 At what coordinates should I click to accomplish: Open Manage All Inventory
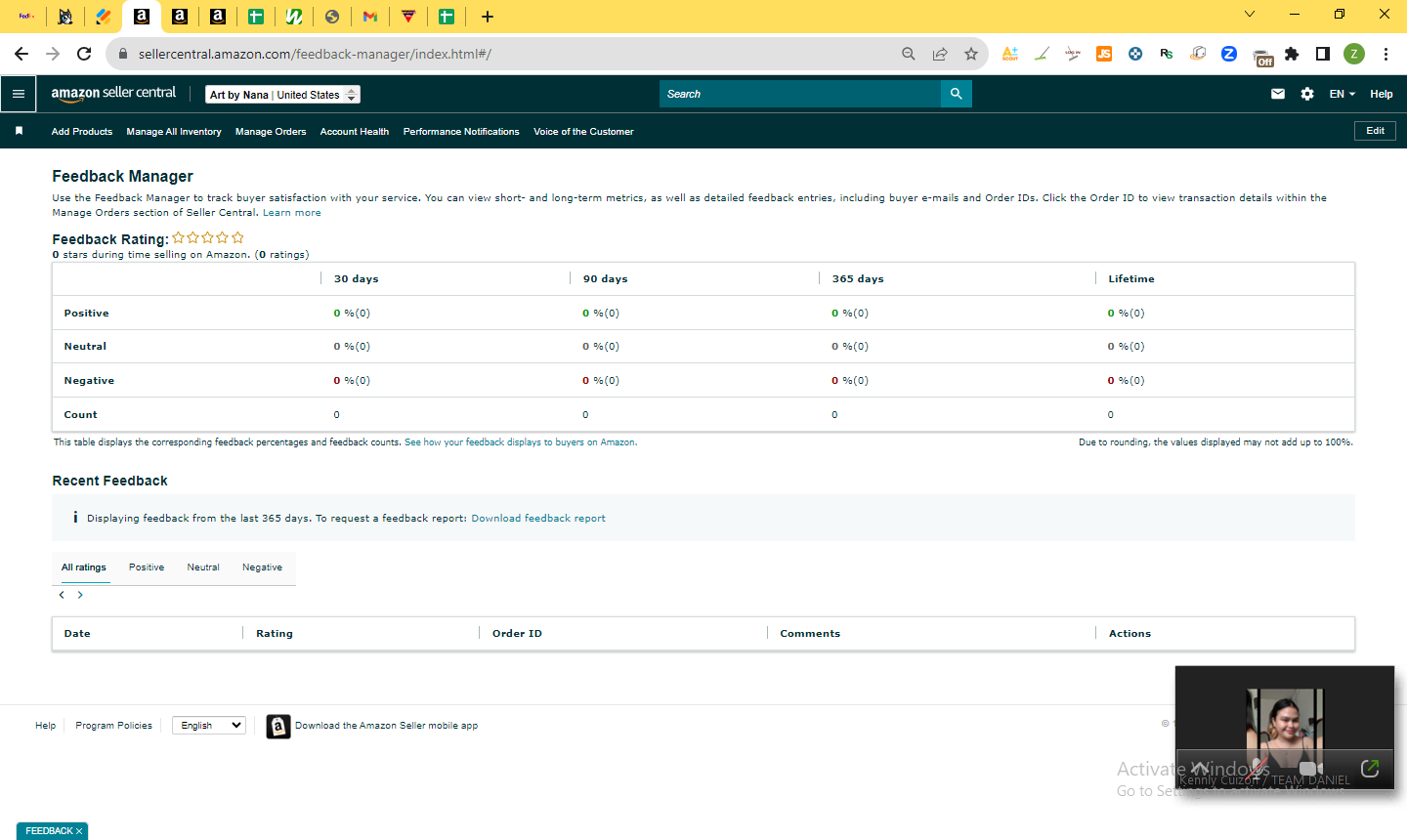tap(174, 131)
